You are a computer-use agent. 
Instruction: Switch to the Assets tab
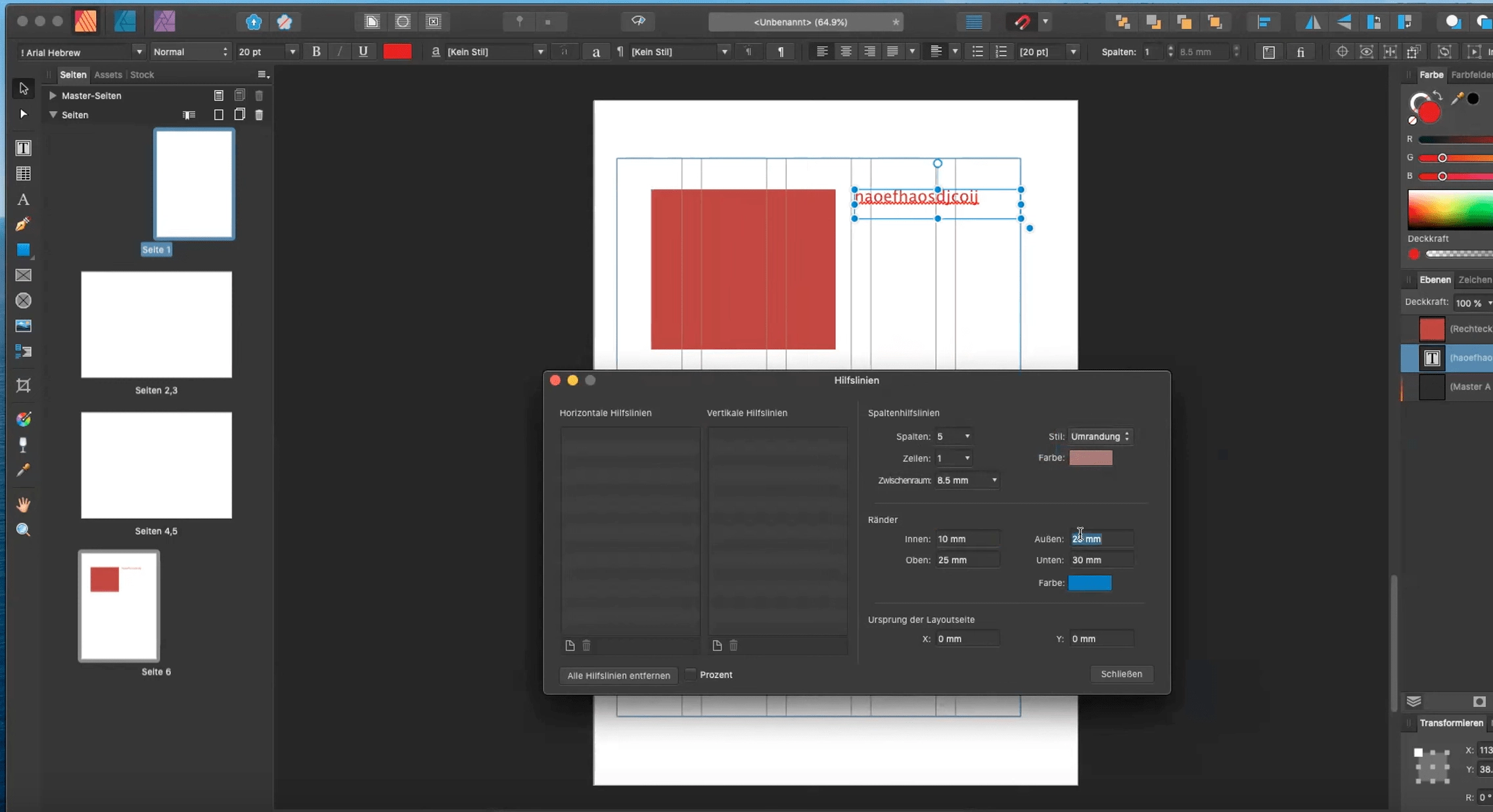click(108, 74)
